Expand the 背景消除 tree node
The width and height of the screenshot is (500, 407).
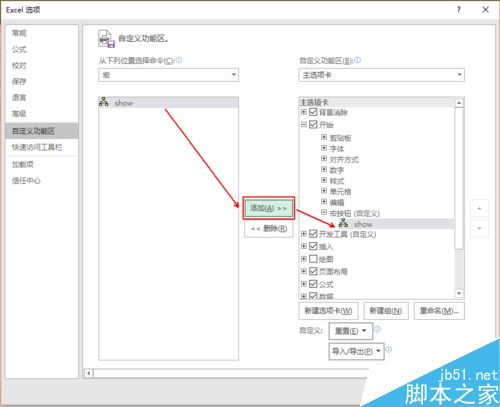[304, 112]
